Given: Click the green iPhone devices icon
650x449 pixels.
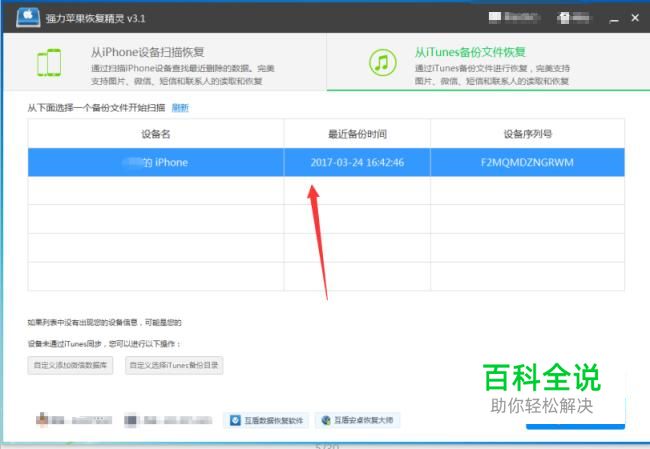Looking at the screenshot, I should (x=49, y=63).
